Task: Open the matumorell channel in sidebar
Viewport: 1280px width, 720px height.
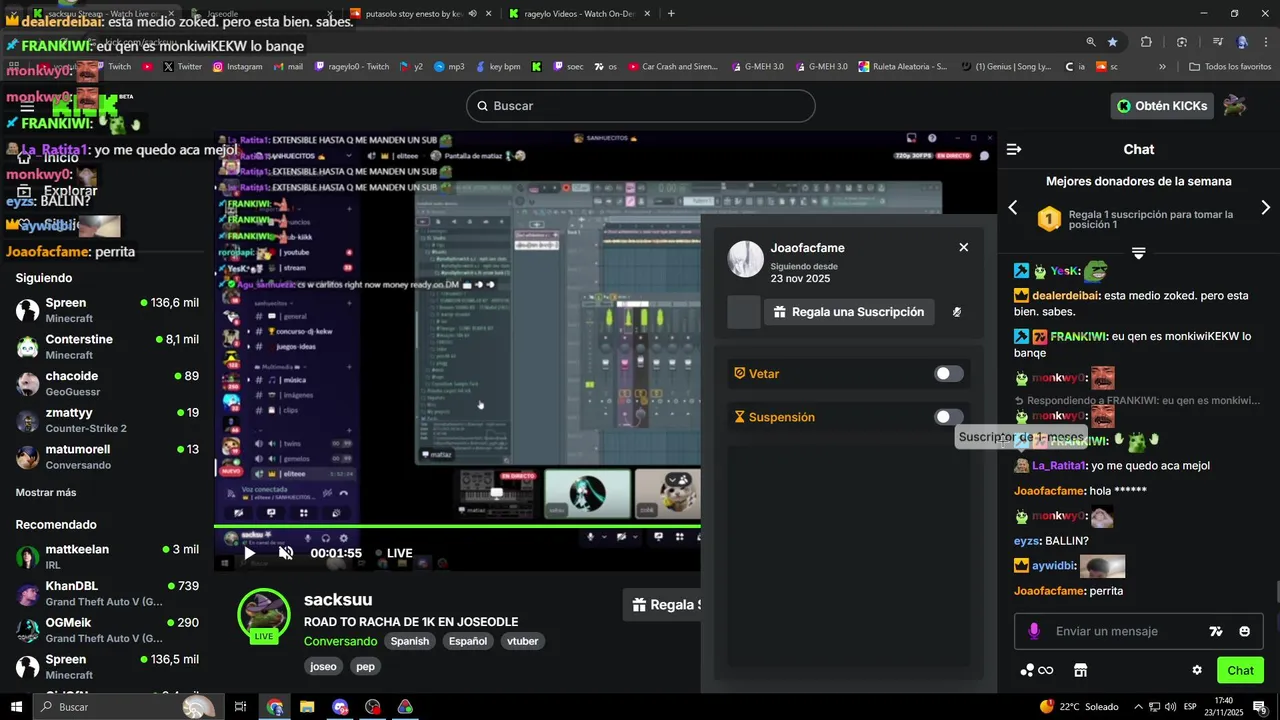Action: [x=107, y=457]
